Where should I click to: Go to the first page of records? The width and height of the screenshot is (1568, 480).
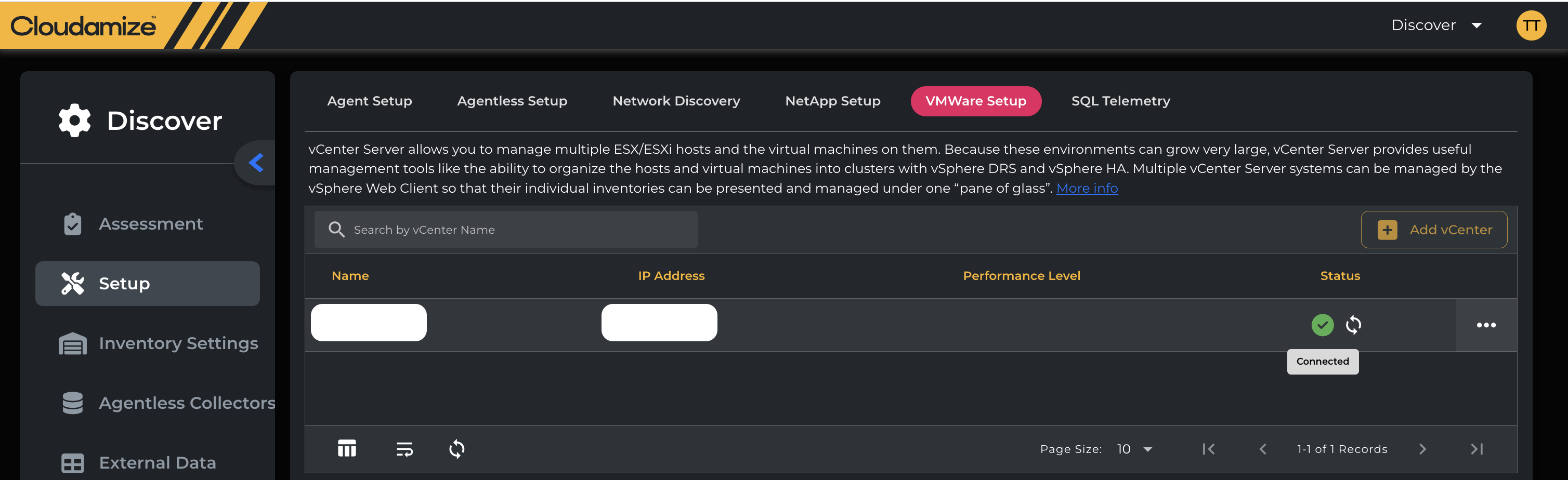tap(1209, 449)
